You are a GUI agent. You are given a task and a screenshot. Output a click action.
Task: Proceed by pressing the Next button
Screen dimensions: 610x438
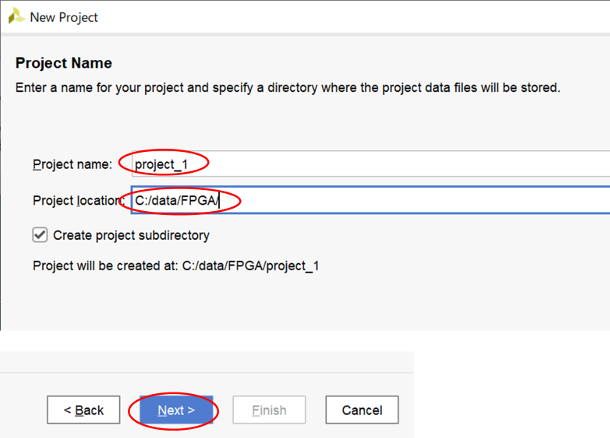(x=176, y=410)
